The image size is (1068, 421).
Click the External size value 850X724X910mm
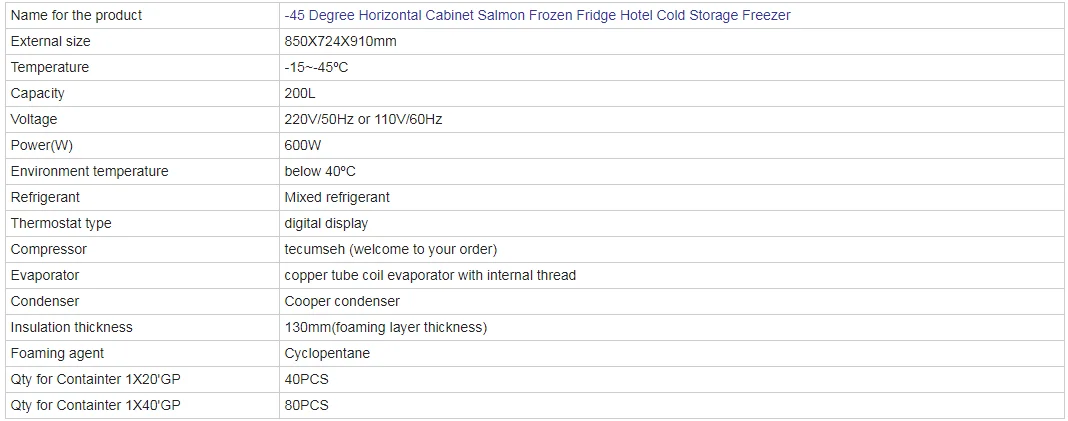tap(342, 41)
